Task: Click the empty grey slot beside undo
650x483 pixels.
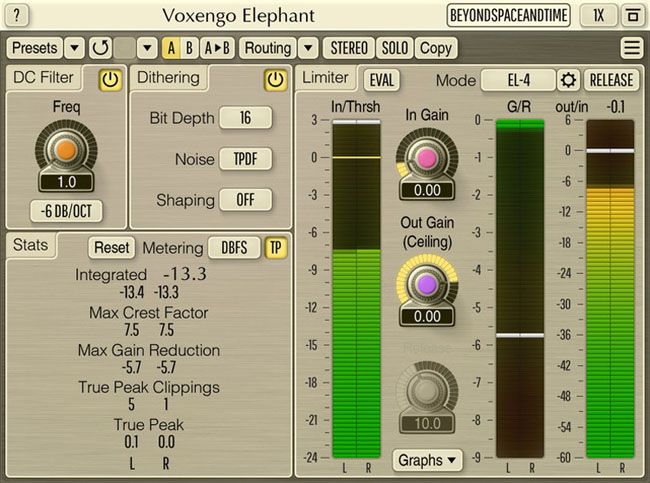Action: [124, 48]
